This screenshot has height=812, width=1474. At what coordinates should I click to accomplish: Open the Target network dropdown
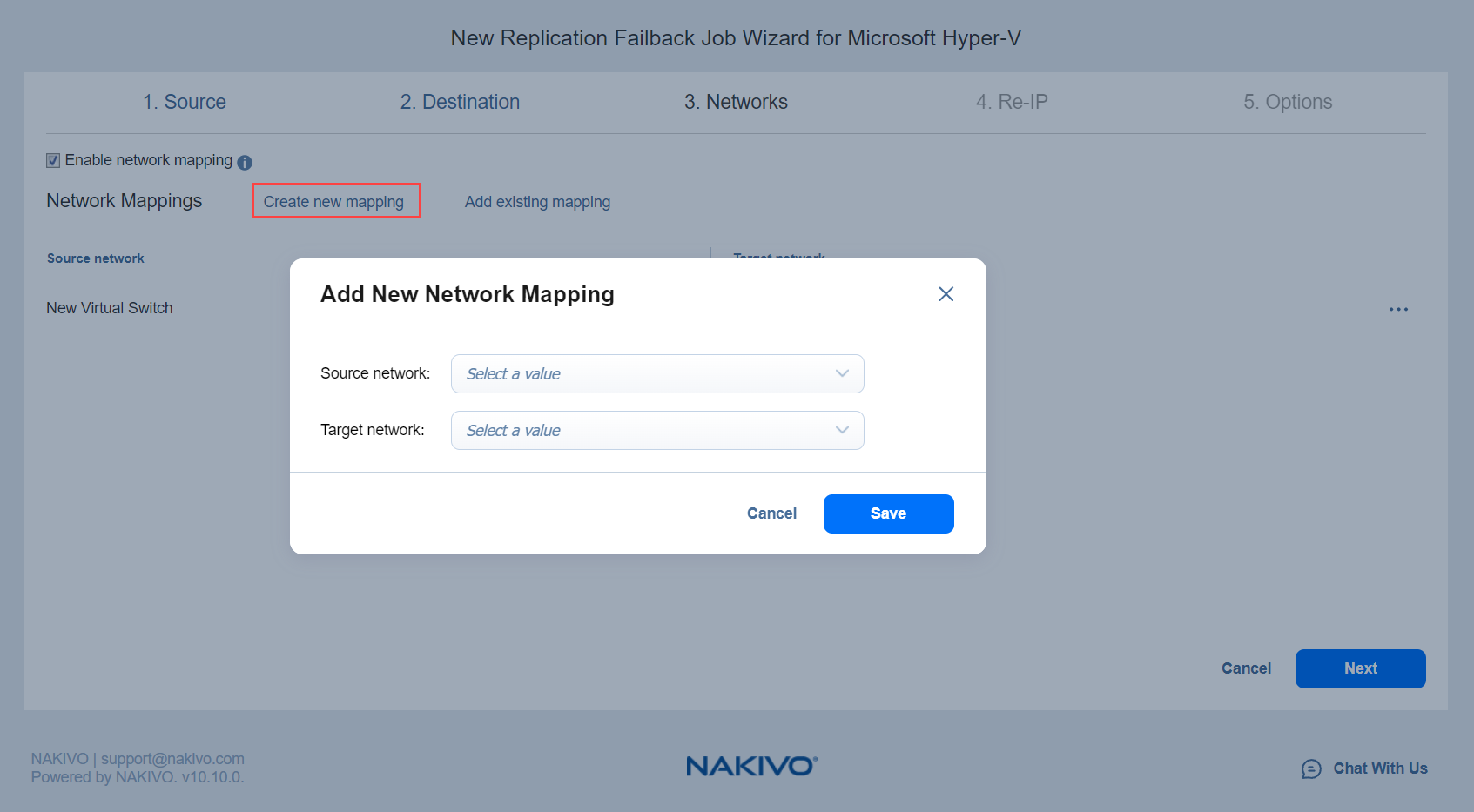click(644, 431)
